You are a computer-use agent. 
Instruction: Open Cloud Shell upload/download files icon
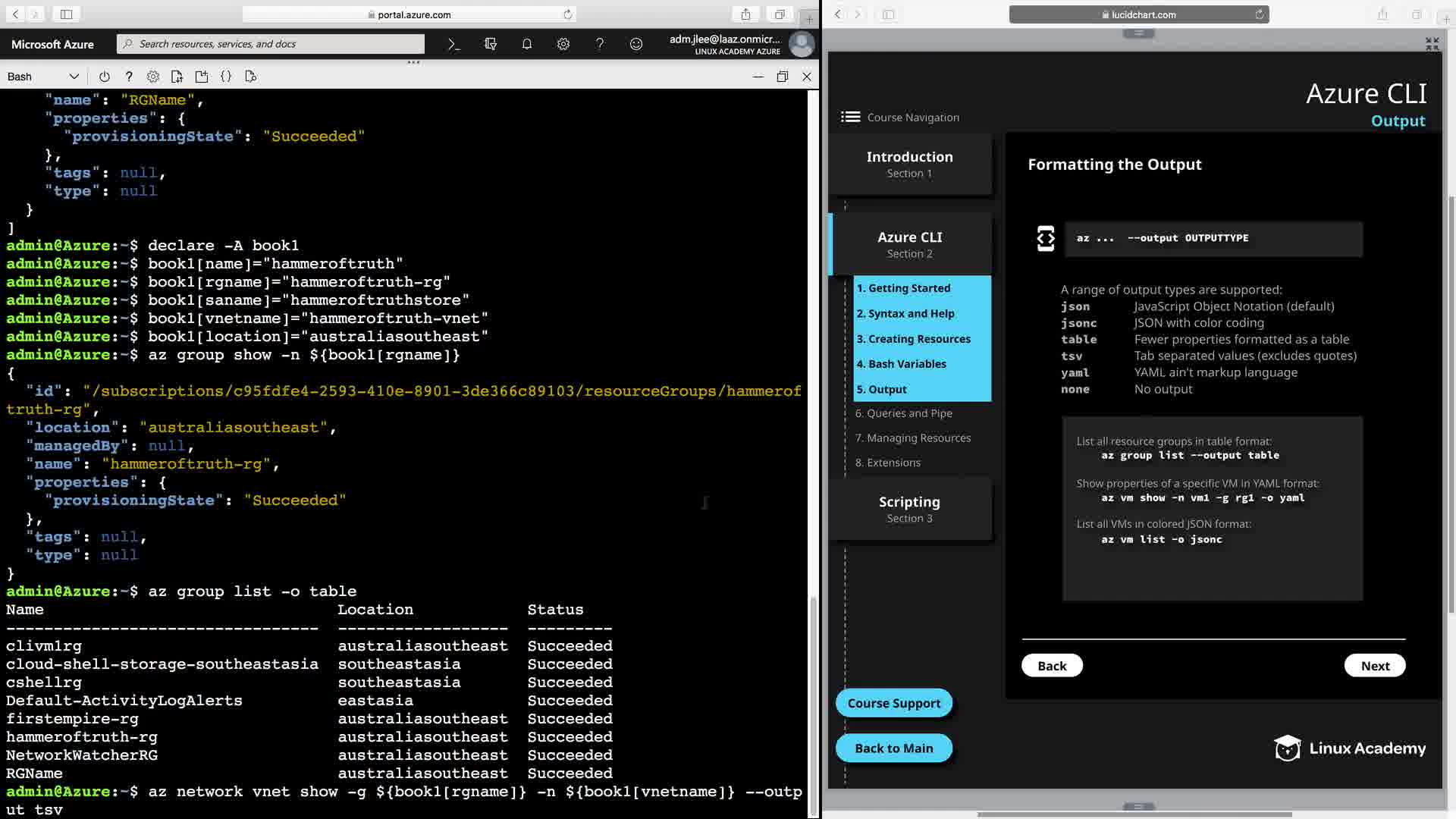coord(177,77)
